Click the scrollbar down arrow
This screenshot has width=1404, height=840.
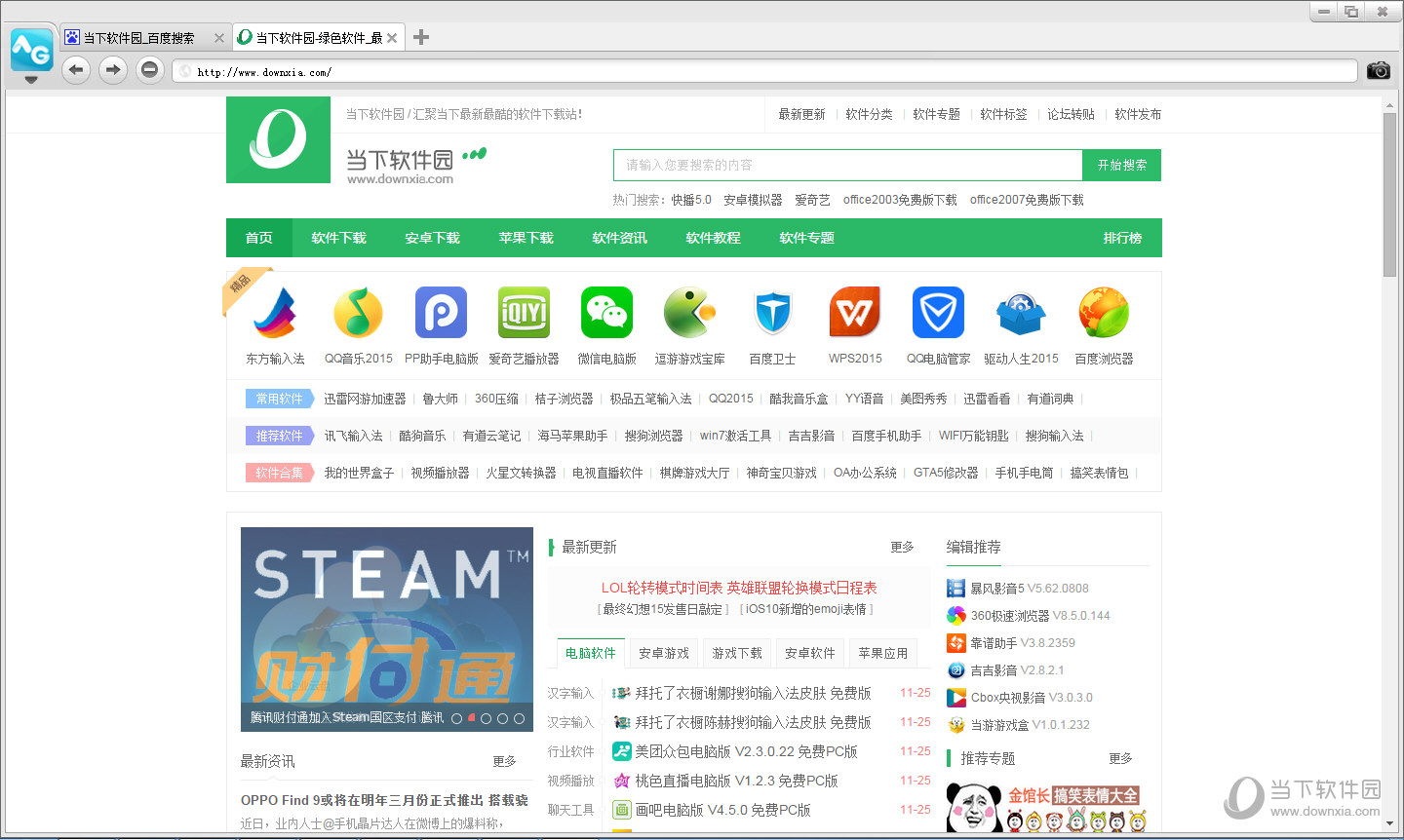point(1389,824)
